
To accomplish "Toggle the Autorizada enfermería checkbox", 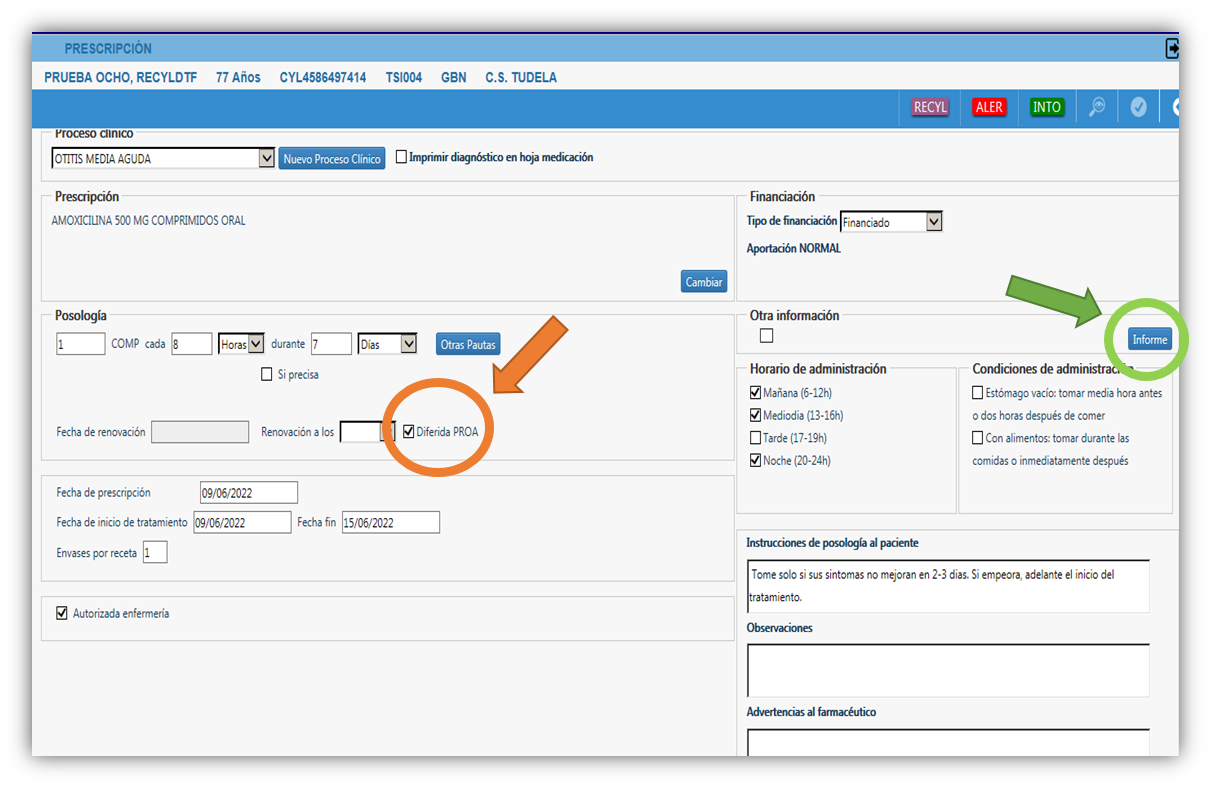I will point(62,613).
